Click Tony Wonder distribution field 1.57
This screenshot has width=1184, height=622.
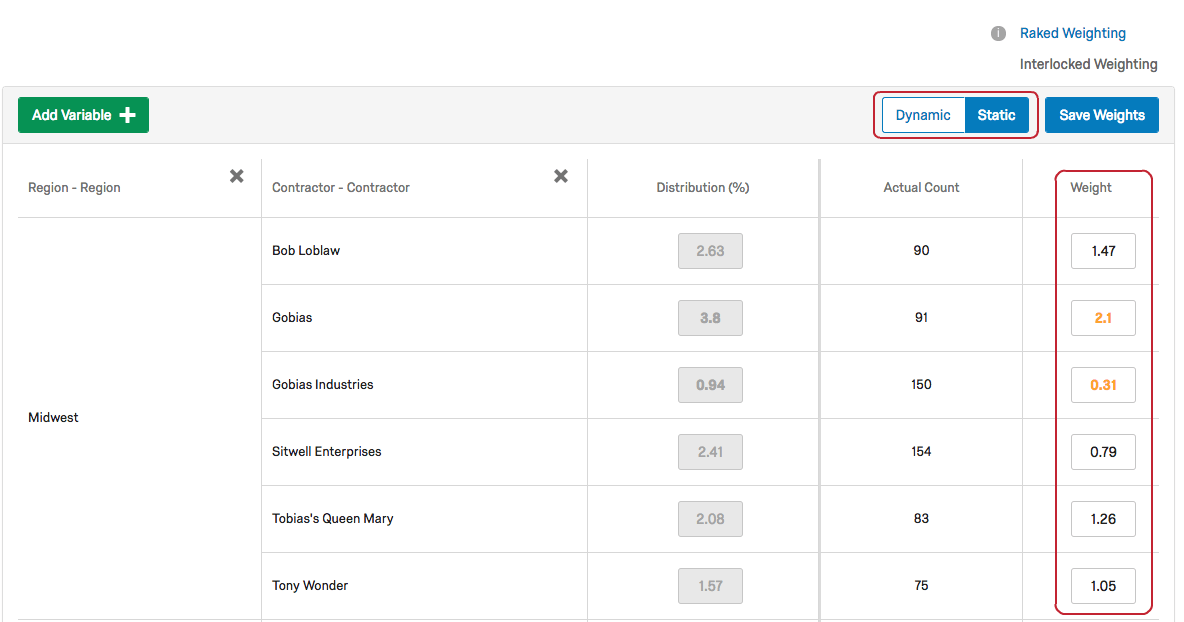(711, 586)
